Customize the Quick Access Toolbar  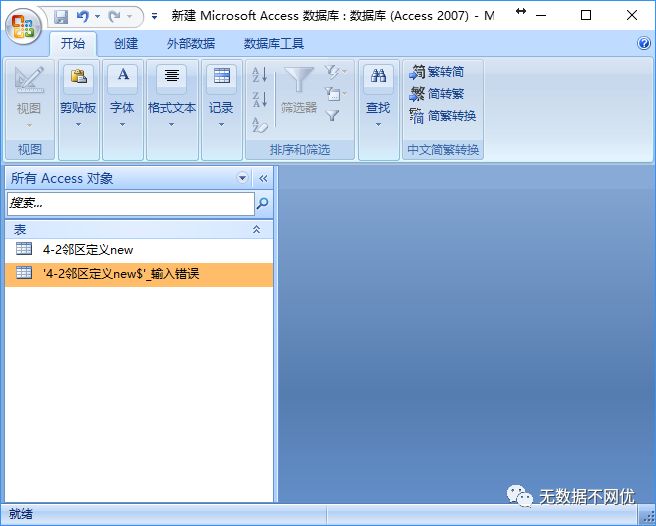[x=154, y=17]
